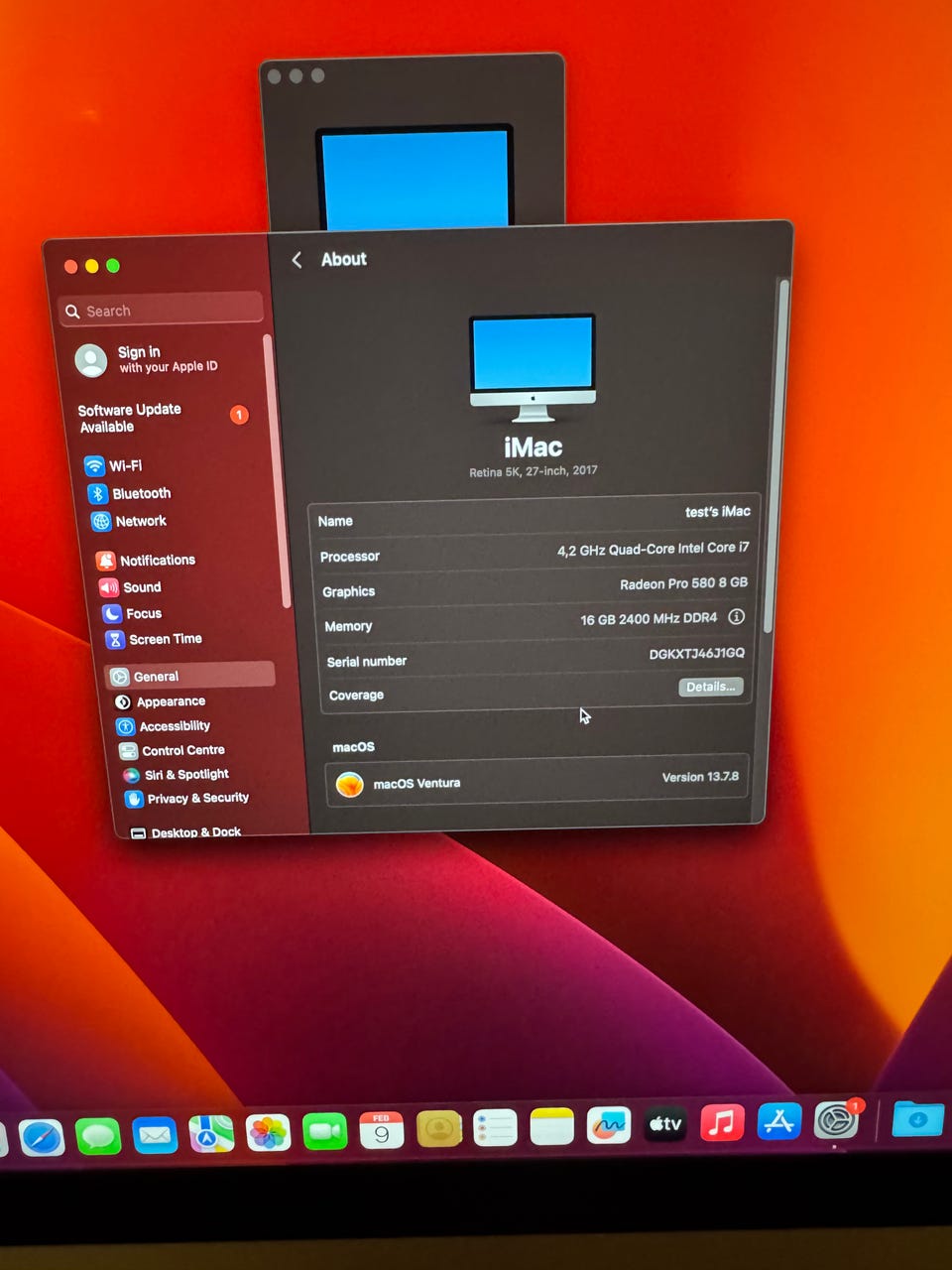Screen dimensions: 952x1270
Task: Click System Settings icon in the Dock
Action: (x=837, y=1120)
